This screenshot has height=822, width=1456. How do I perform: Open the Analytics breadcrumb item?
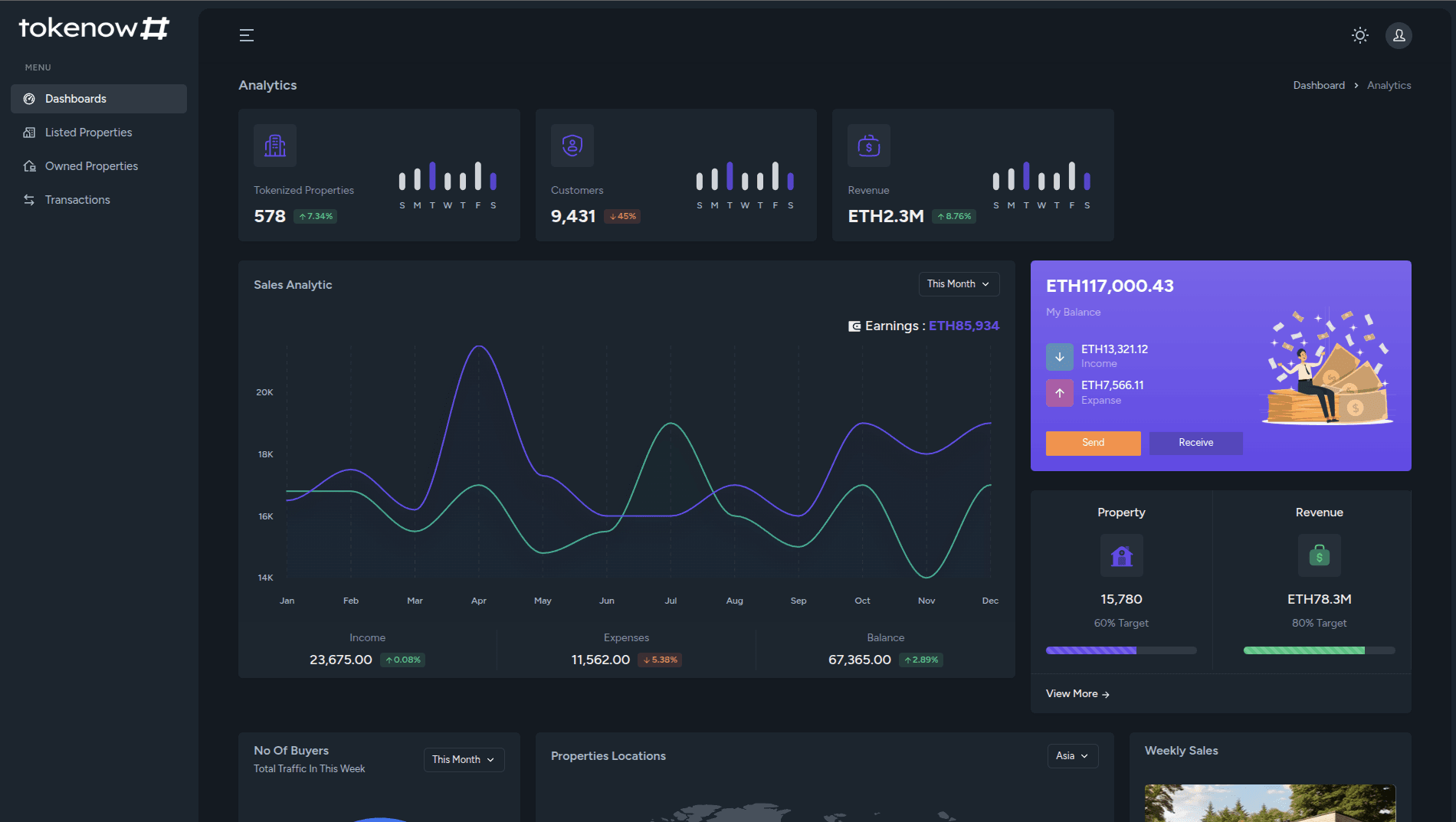pos(1389,85)
